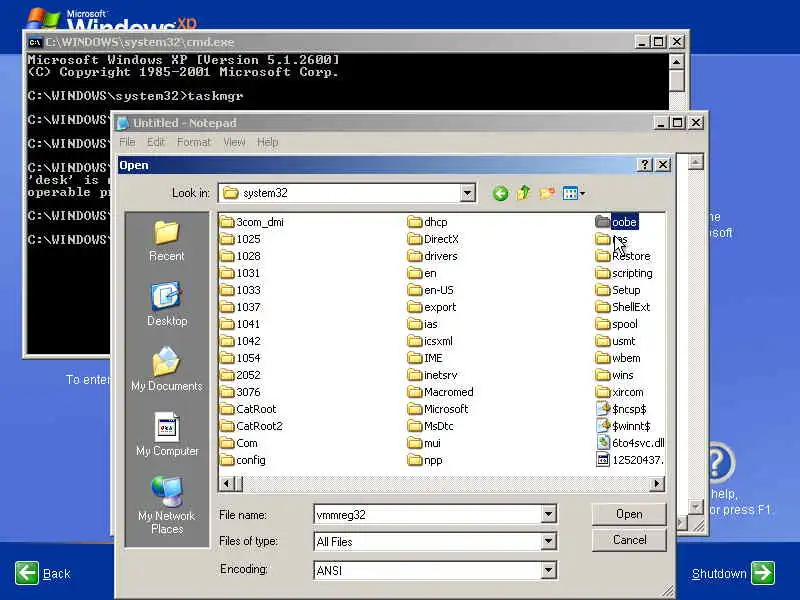Select My Computer in the places bar
The image size is (800, 600).
point(167,434)
